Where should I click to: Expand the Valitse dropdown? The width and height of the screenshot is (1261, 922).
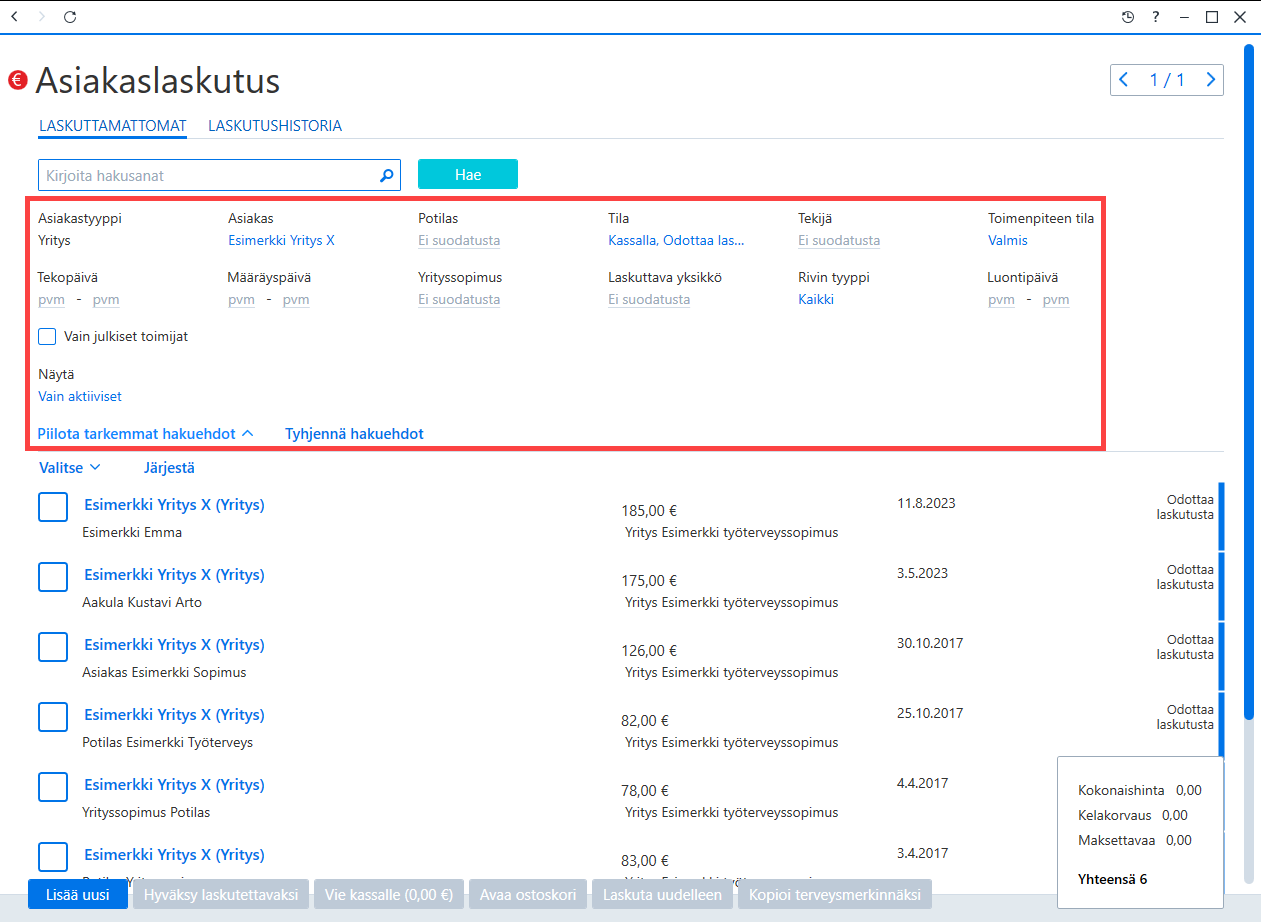coord(70,467)
